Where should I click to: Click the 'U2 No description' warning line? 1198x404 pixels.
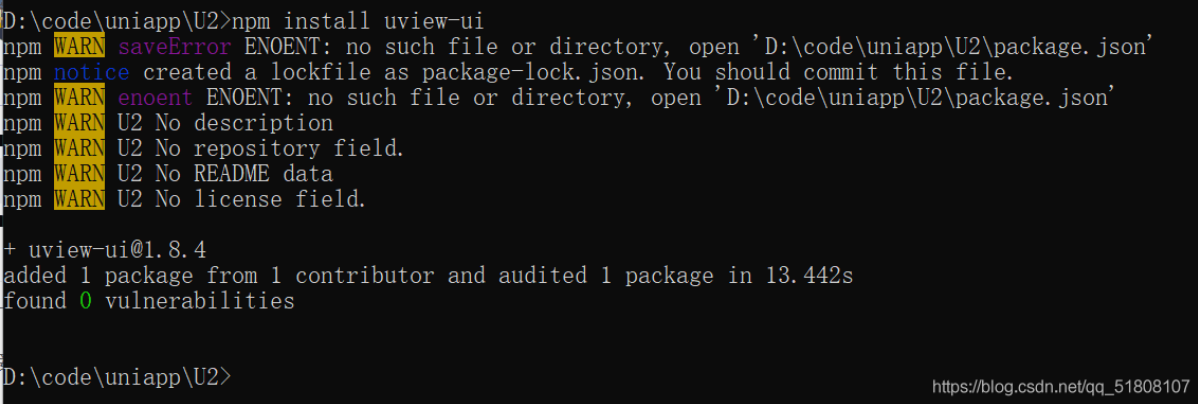(225, 124)
